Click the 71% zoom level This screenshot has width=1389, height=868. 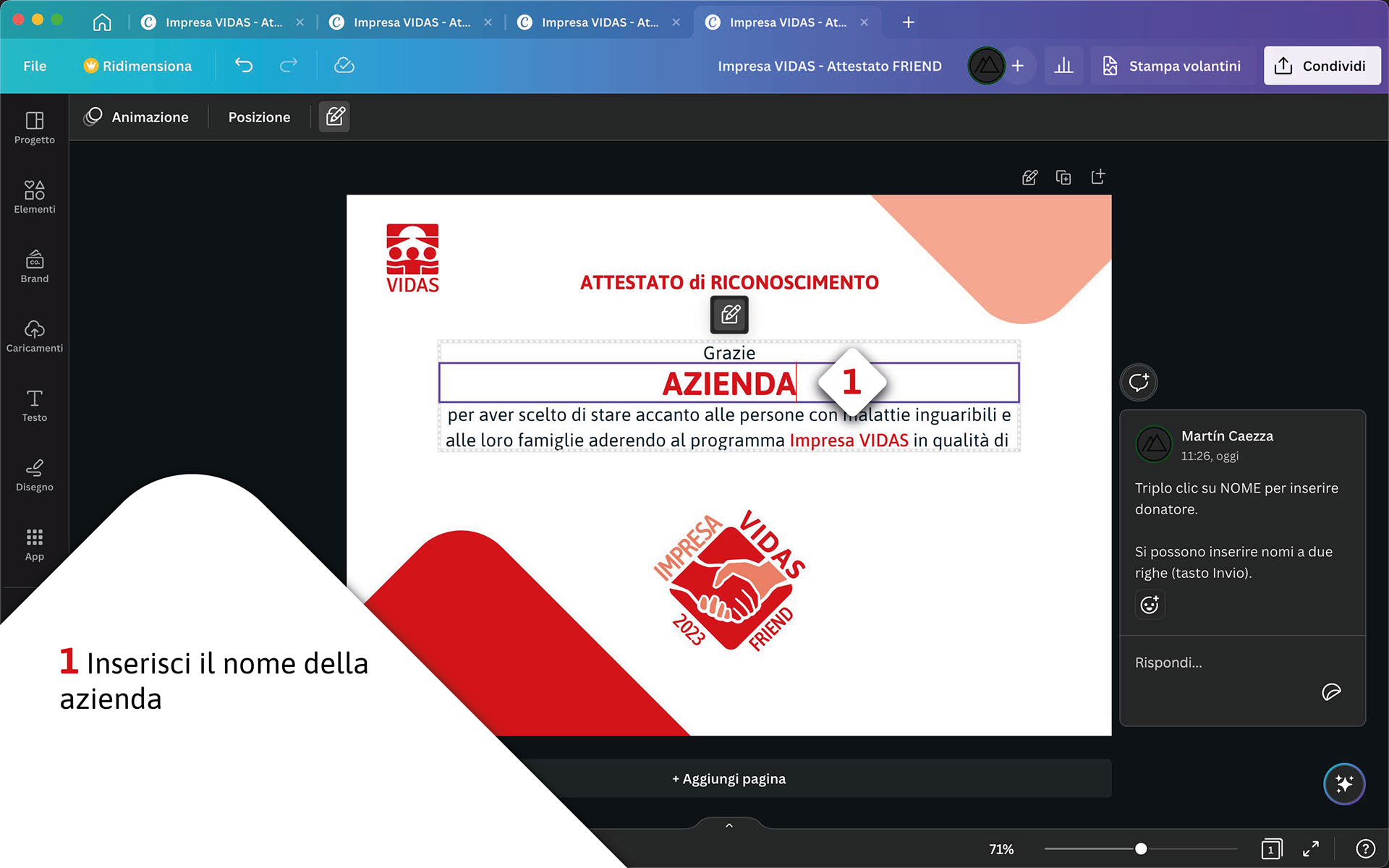coord(1001,849)
